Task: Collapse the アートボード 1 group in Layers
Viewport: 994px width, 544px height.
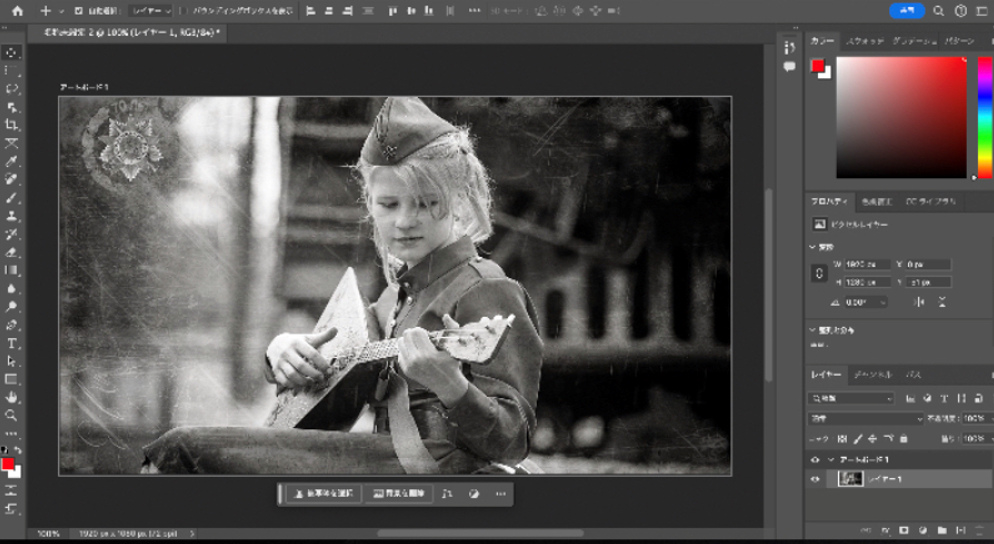Action: point(829,459)
